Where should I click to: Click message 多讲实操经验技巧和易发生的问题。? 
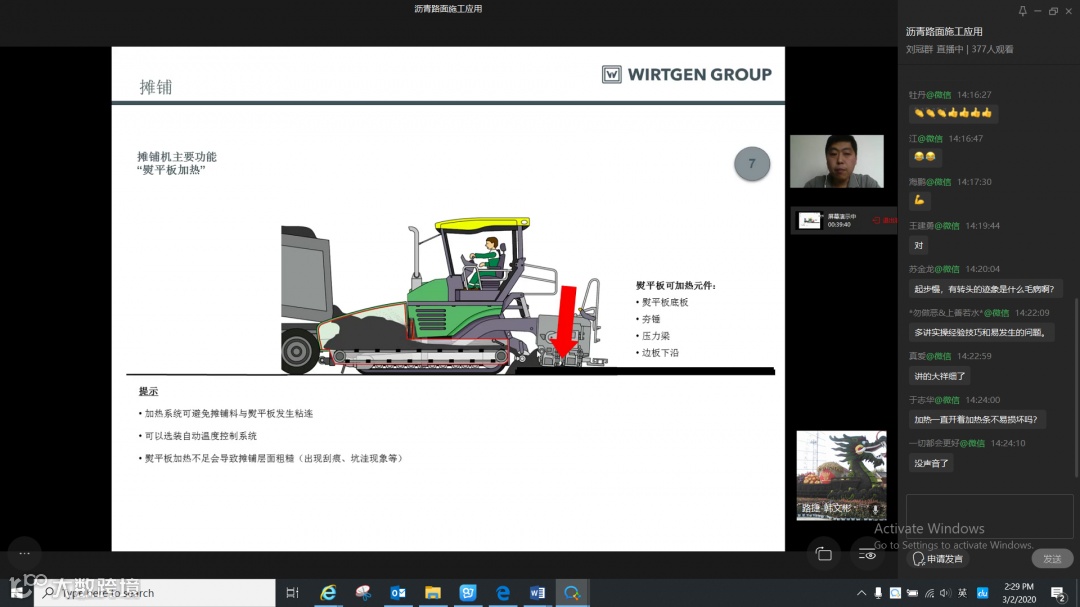(x=980, y=333)
